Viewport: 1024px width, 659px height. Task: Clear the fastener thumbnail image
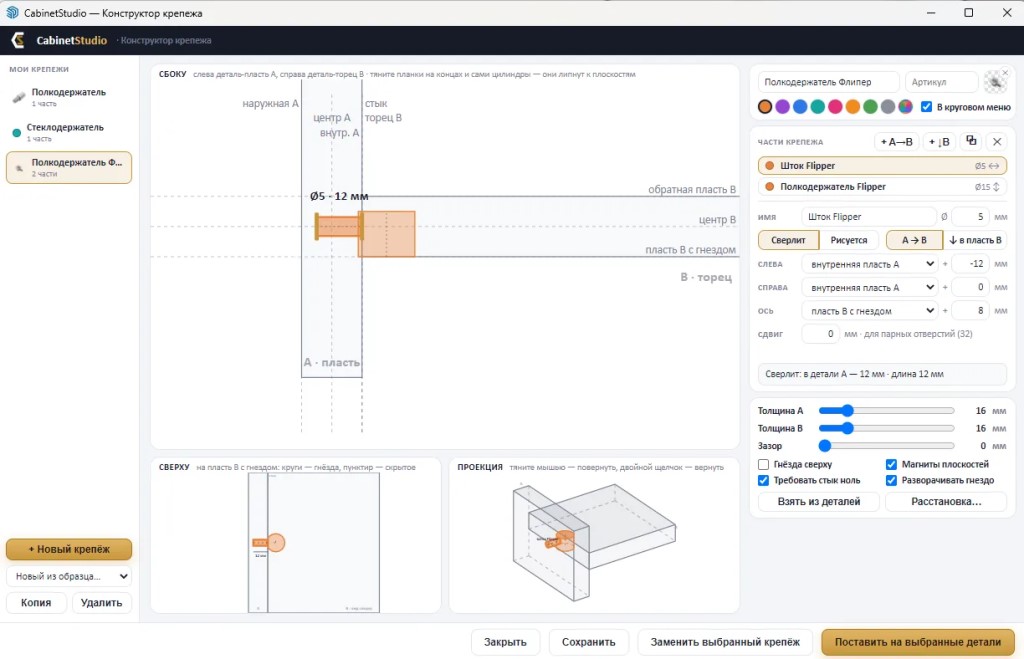[x=1005, y=72]
